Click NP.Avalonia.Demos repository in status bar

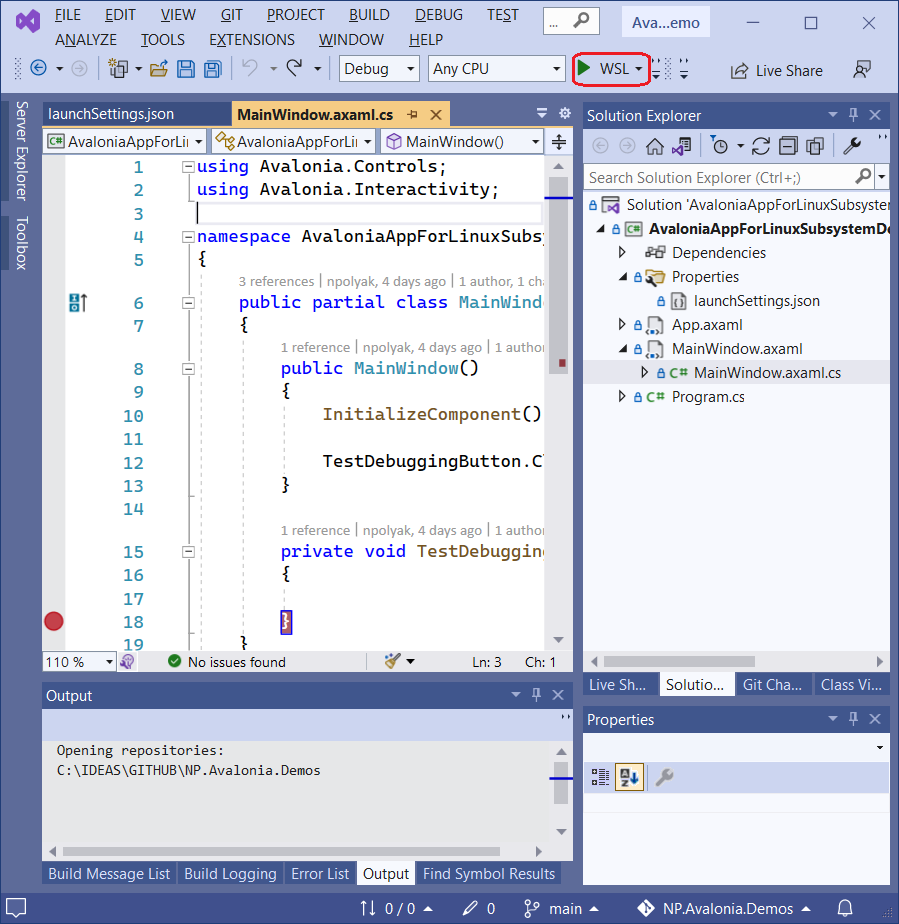725,909
